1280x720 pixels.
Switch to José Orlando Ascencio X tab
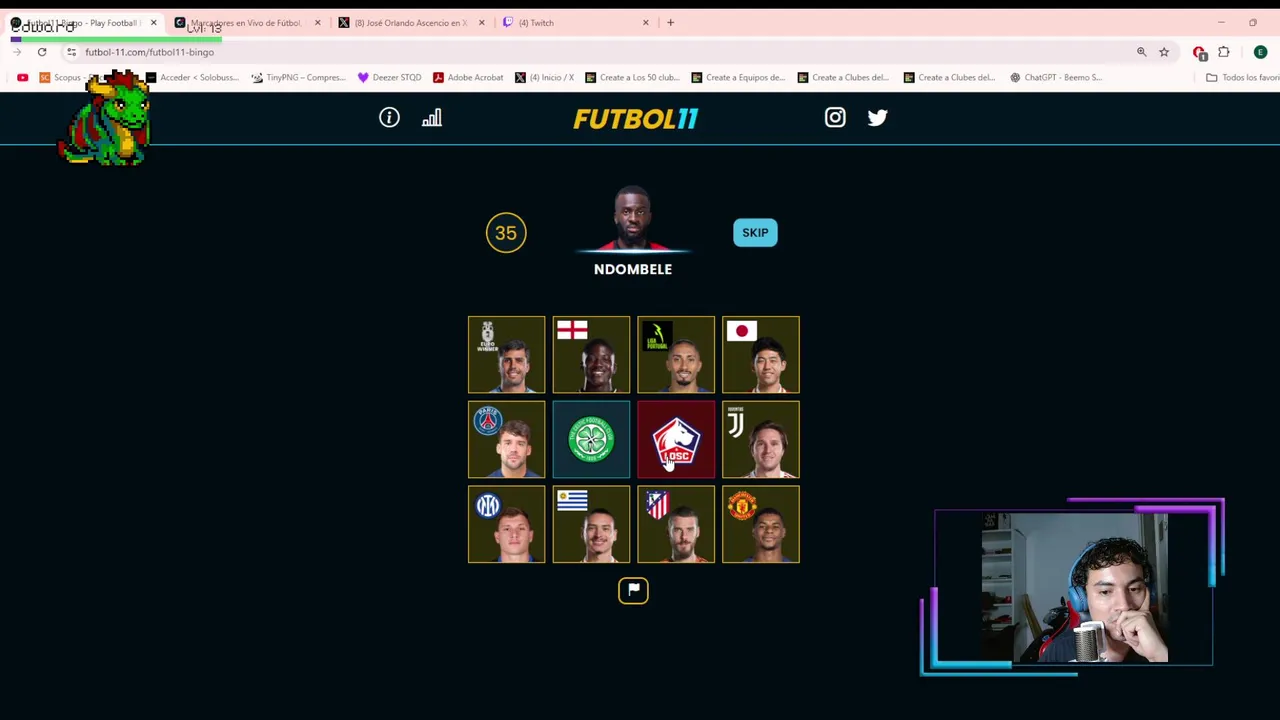pos(410,22)
